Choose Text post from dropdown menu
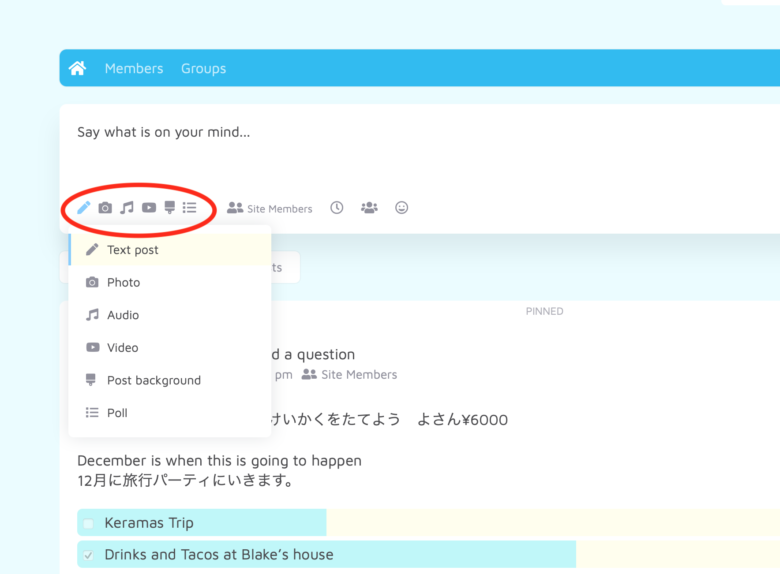This screenshot has width=780, height=574. 133,250
